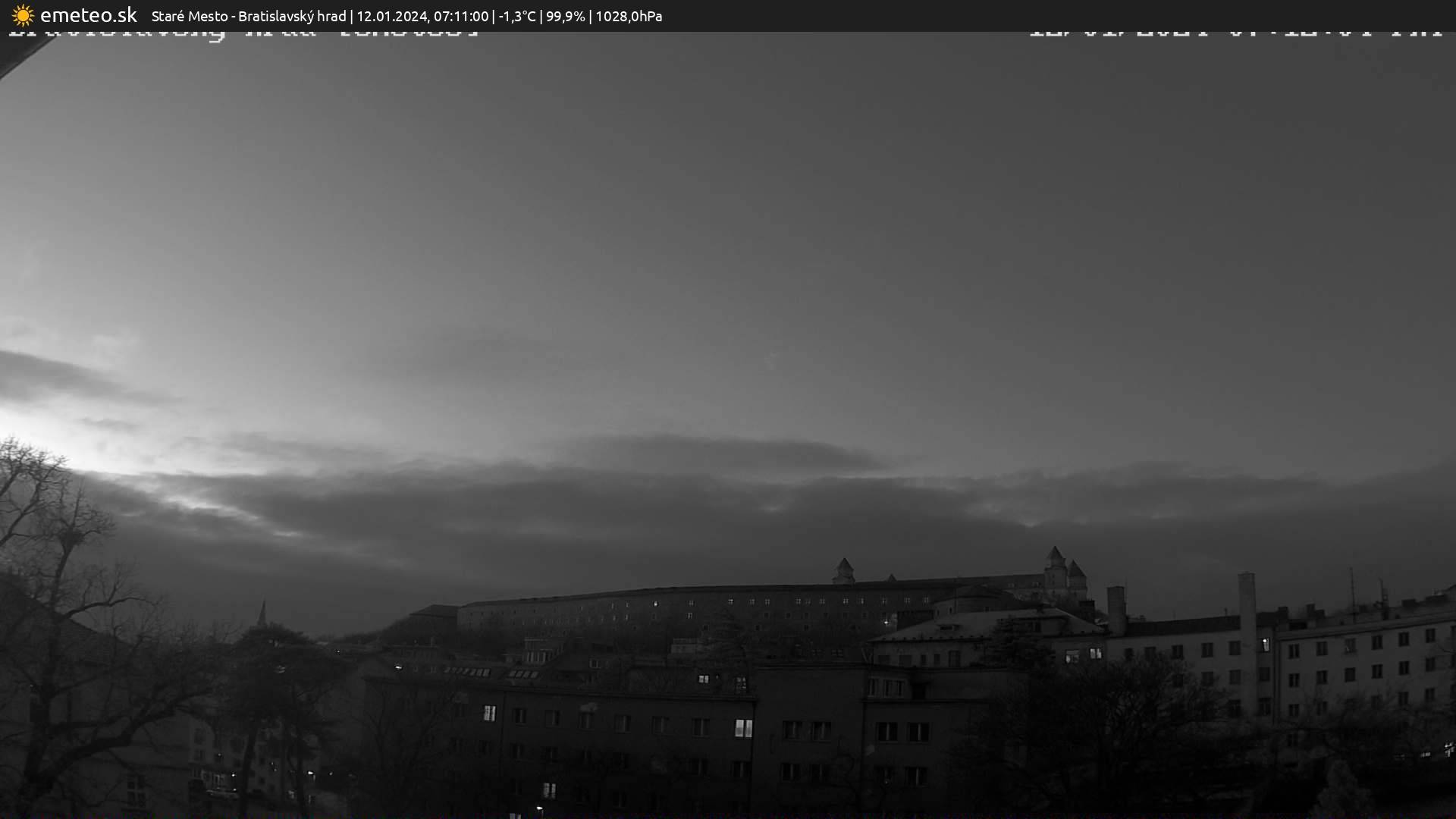1456x819 pixels.
Task: Click the 99,9% humidity reading
Action: tap(565, 16)
